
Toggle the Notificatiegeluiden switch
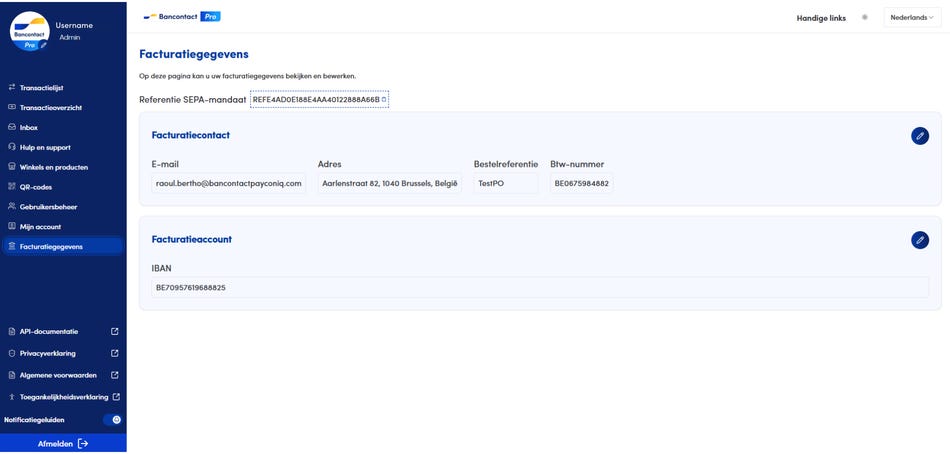112,419
